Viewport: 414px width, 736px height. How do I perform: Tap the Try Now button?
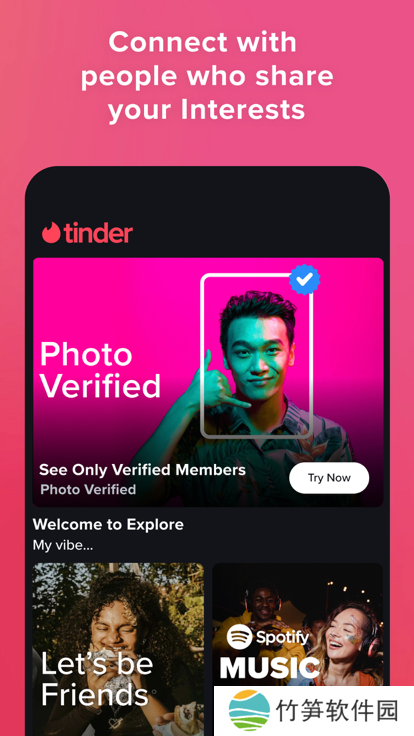click(x=329, y=478)
